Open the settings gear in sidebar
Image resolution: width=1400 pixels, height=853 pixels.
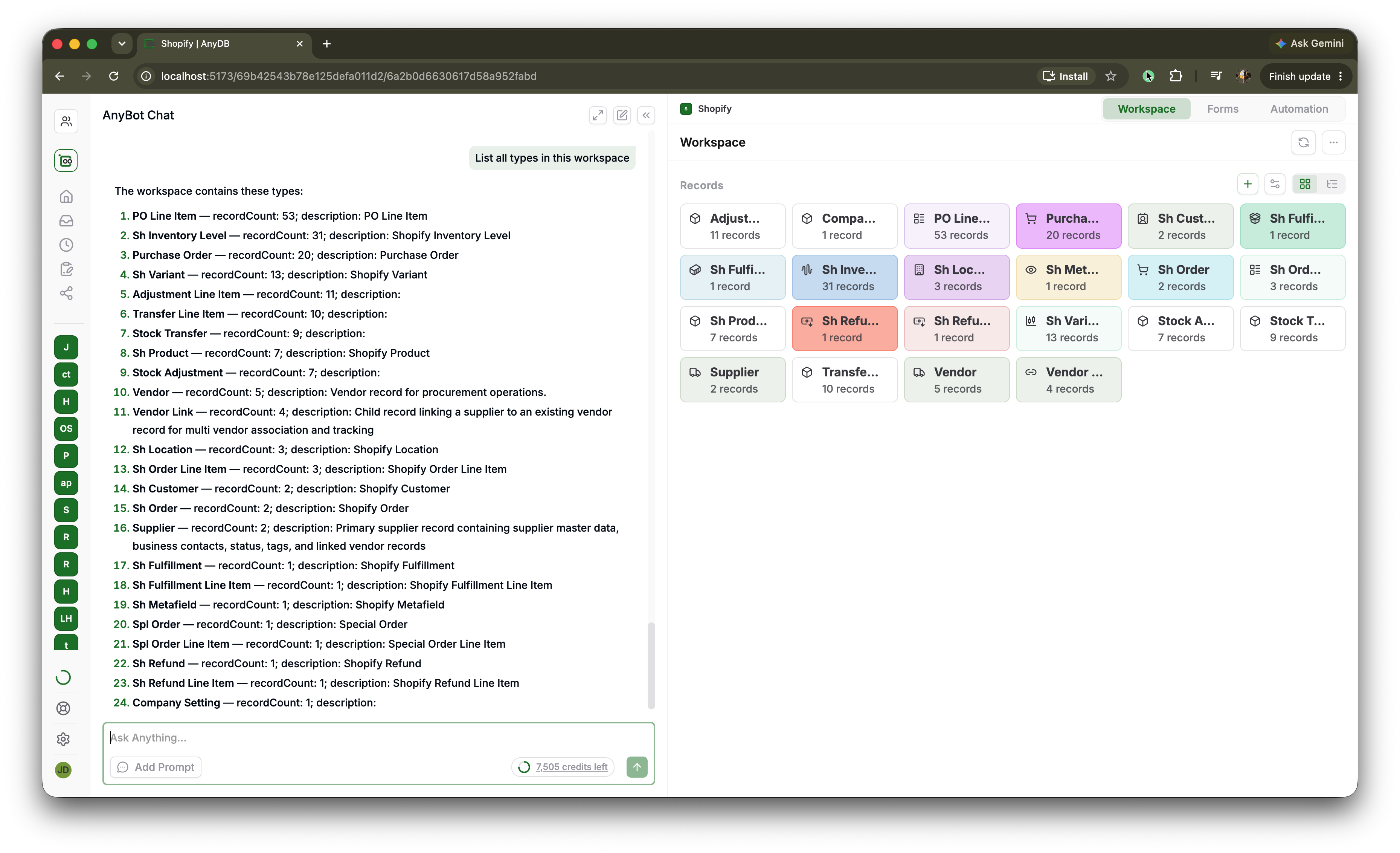pyautogui.click(x=64, y=739)
